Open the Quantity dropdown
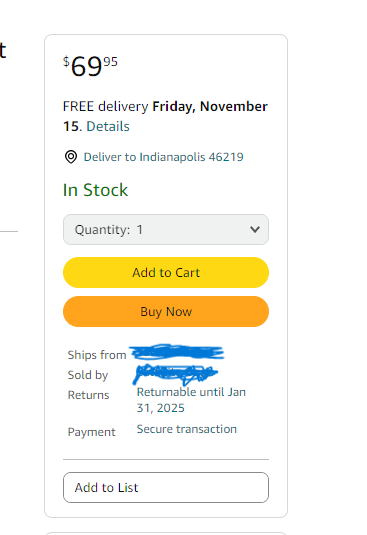This screenshot has height=535, width=367. coord(166,230)
